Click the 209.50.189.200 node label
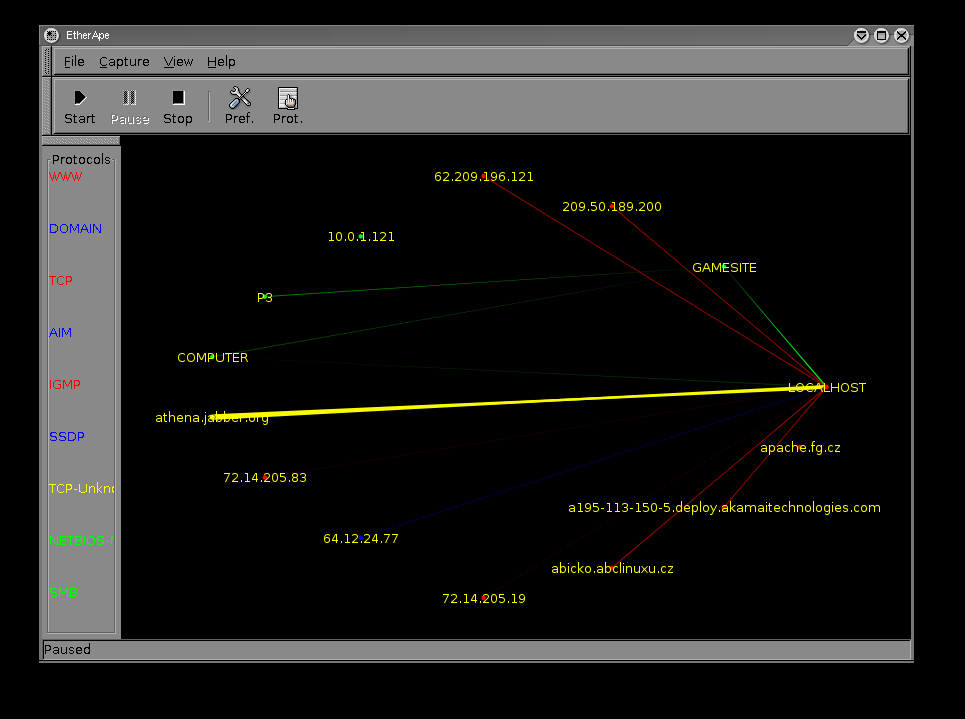 tap(612, 207)
